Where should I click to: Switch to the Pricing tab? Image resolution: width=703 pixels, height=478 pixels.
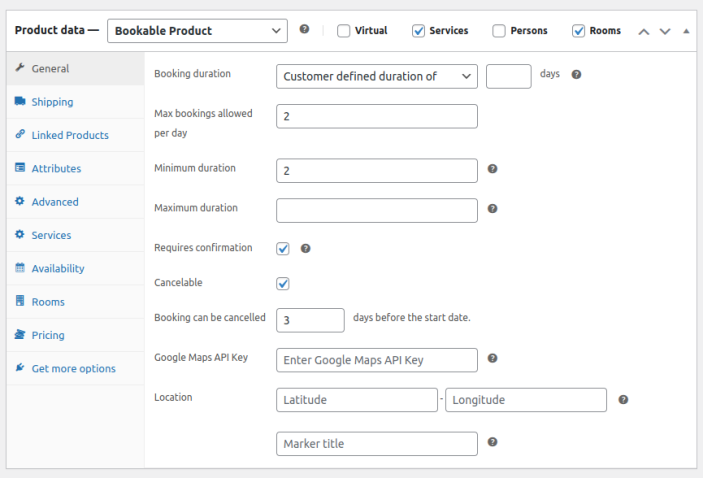[48, 335]
